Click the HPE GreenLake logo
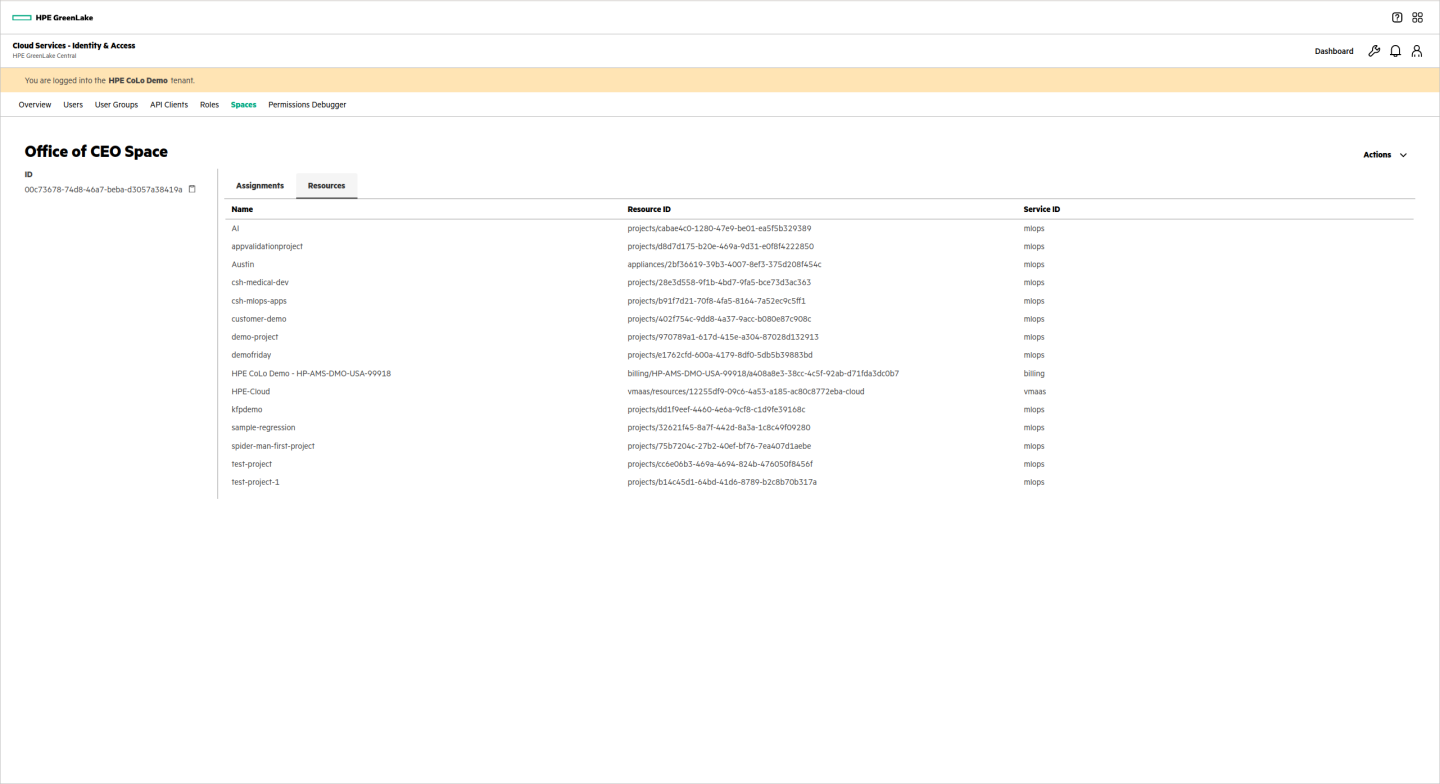 (x=52, y=17)
